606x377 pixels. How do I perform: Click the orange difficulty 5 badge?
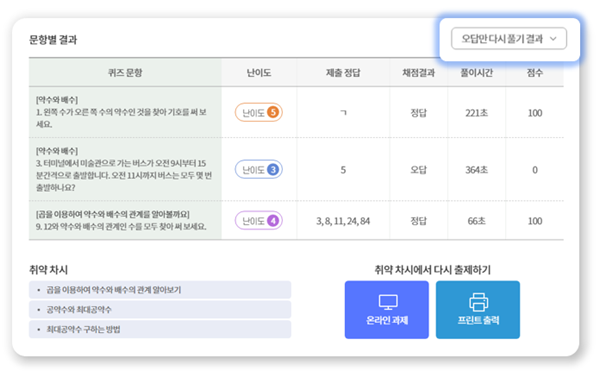pos(259,113)
